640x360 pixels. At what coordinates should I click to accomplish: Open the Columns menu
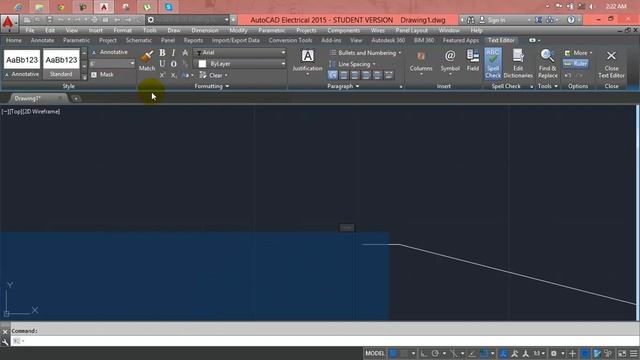[421, 61]
